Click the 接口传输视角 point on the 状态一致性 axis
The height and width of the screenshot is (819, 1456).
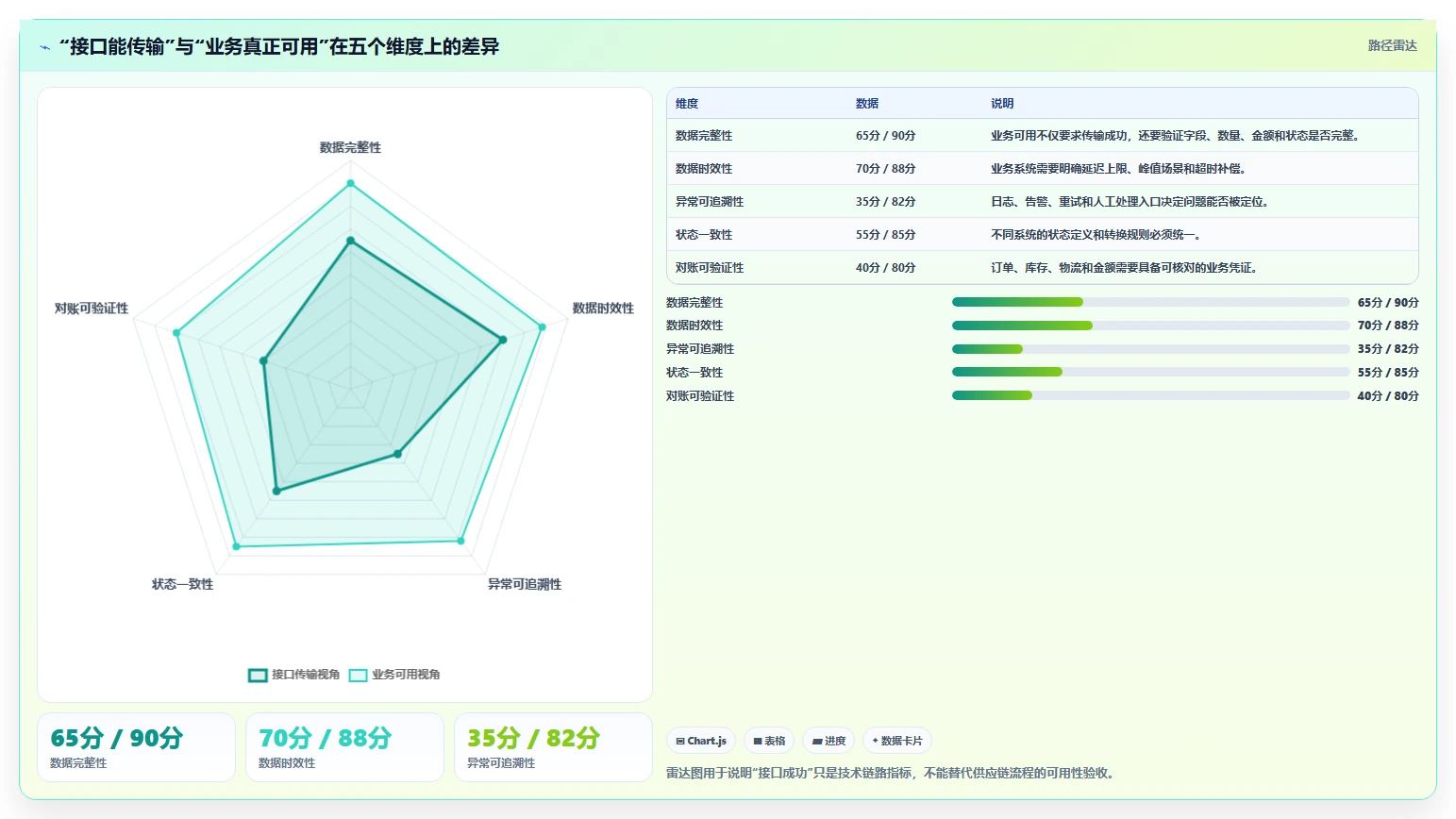point(276,491)
